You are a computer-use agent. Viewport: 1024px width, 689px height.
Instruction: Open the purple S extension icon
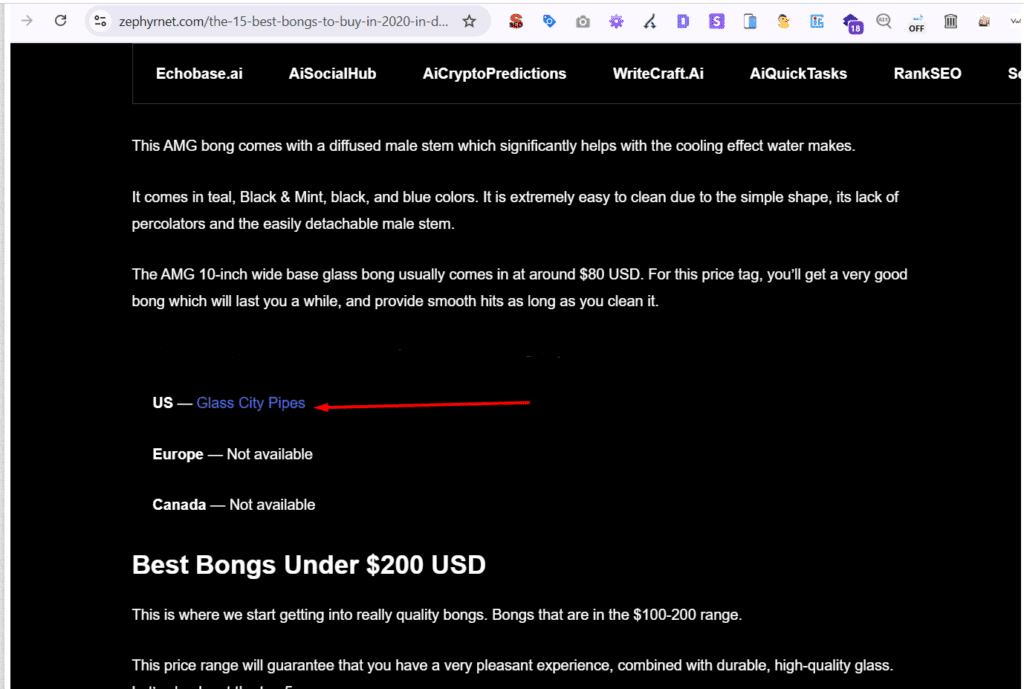(x=716, y=21)
